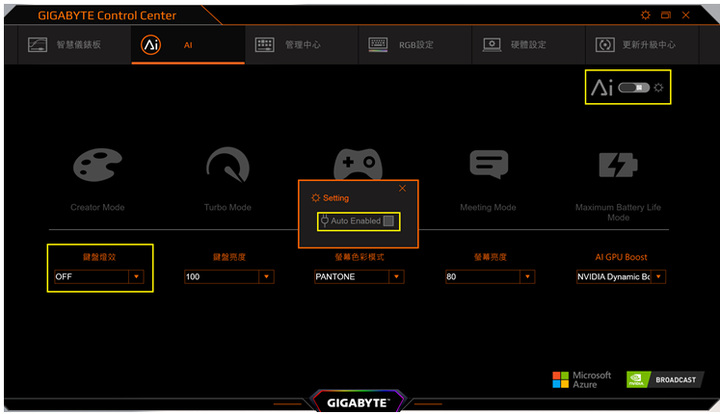Expand the PANTONE color mode dropdown arrow
Screen dimensions: 720x414
pos(397,277)
